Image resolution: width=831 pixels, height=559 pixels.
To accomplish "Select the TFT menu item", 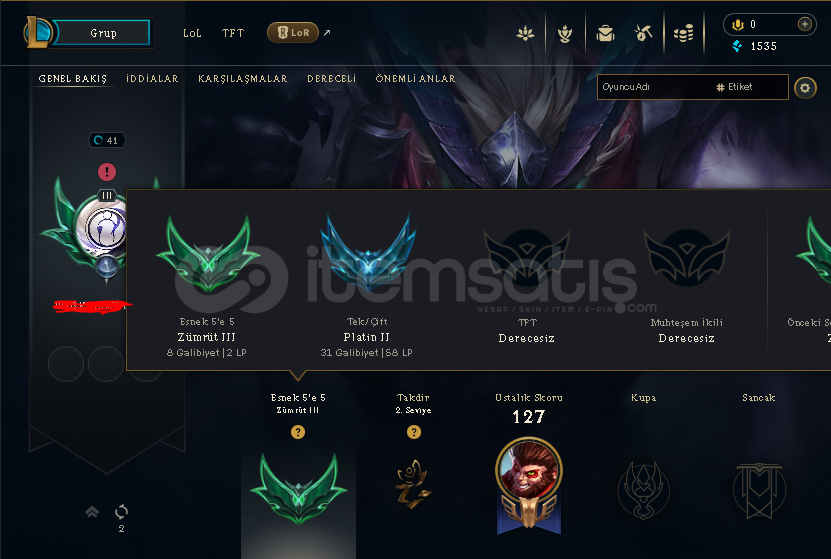I will click(233, 33).
